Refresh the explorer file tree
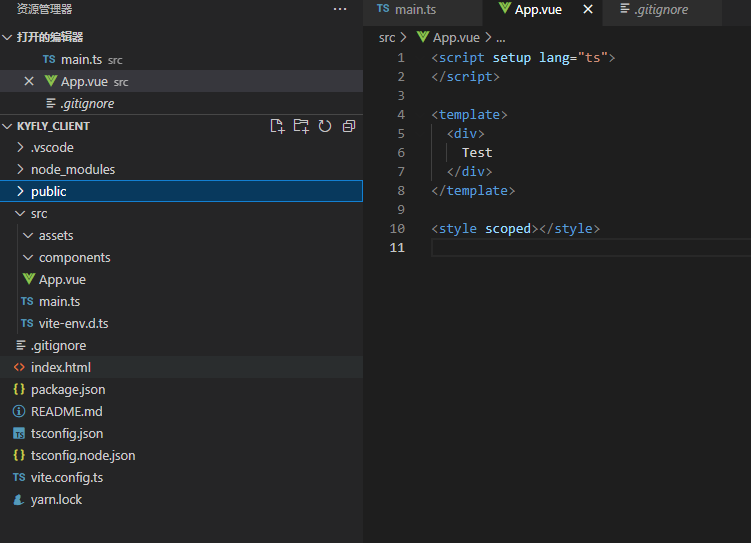 coord(325,126)
